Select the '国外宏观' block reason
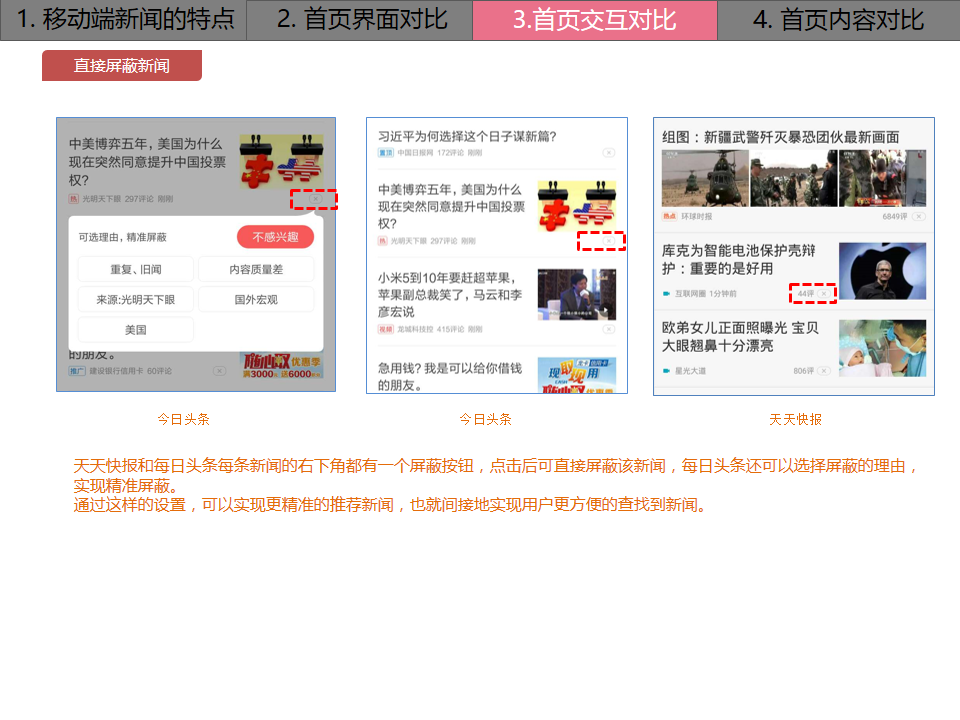This screenshot has height=720, width=960. [x=256, y=299]
